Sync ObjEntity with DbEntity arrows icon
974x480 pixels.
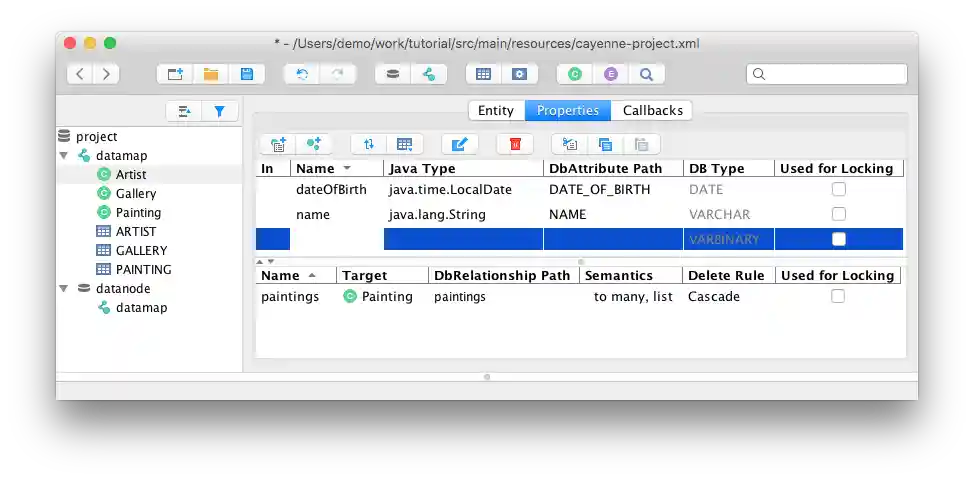(369, 144)
